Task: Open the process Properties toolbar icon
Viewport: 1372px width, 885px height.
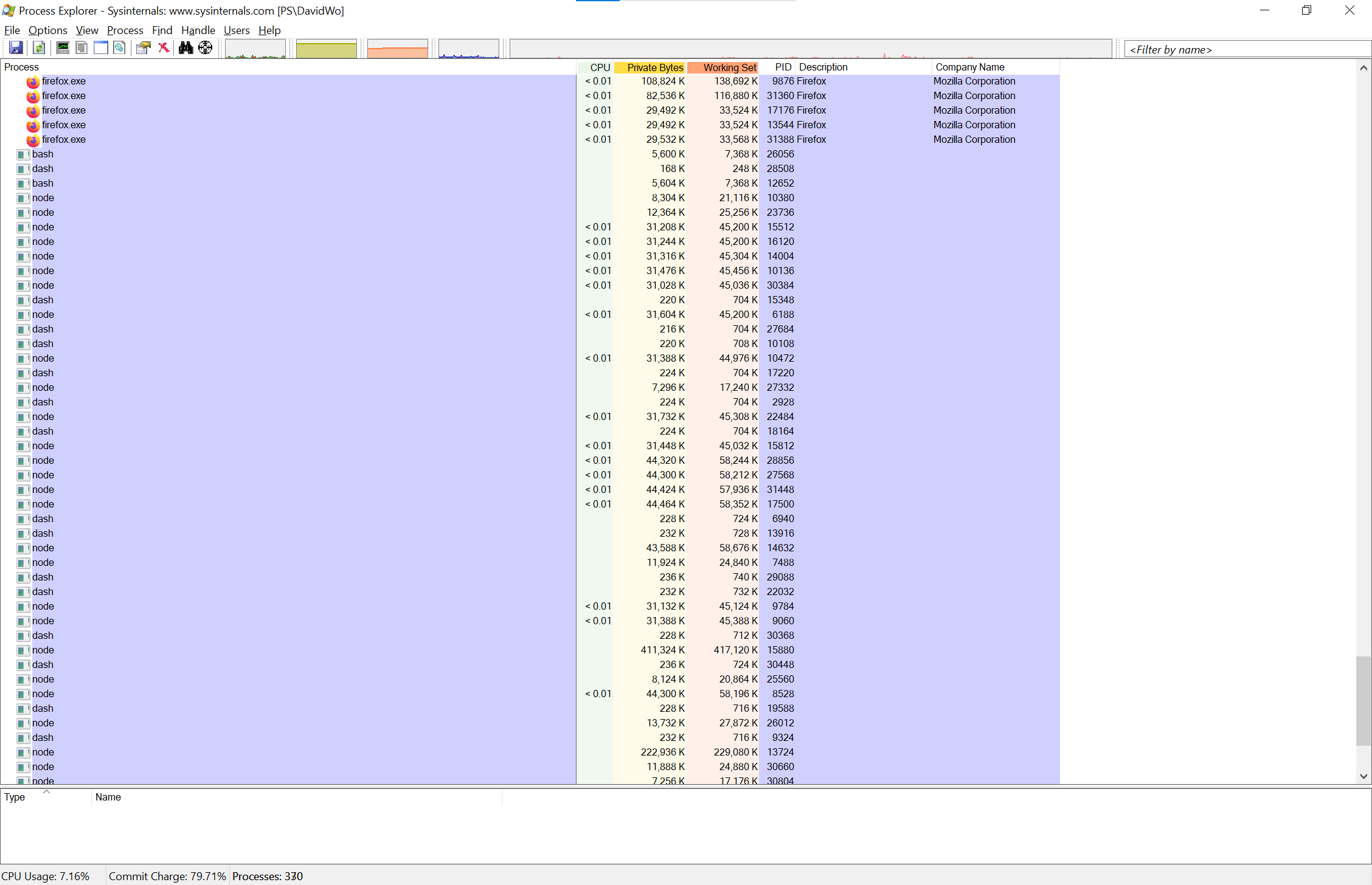Action: (144, 48)
